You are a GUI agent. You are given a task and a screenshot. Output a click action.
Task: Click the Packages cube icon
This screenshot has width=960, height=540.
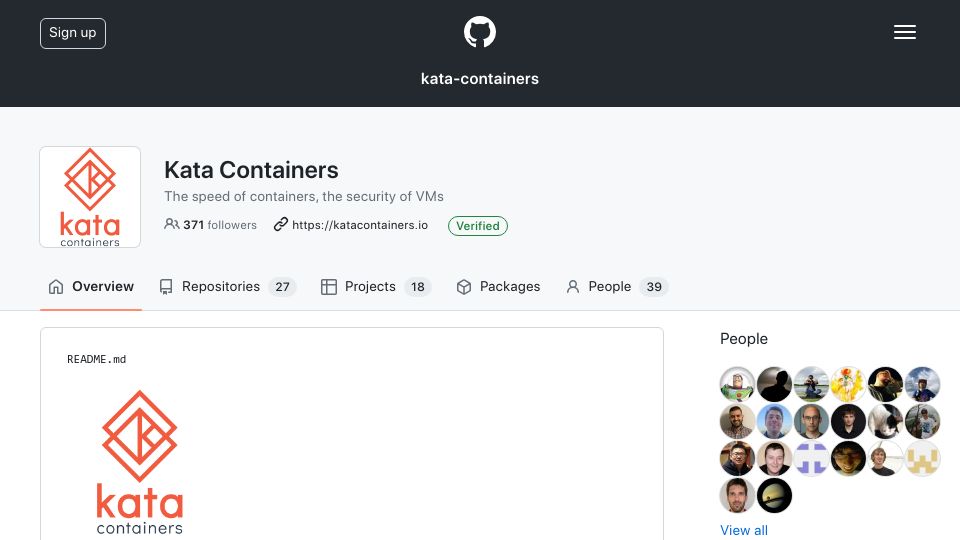pyautogui.click(x=464, y=287)
